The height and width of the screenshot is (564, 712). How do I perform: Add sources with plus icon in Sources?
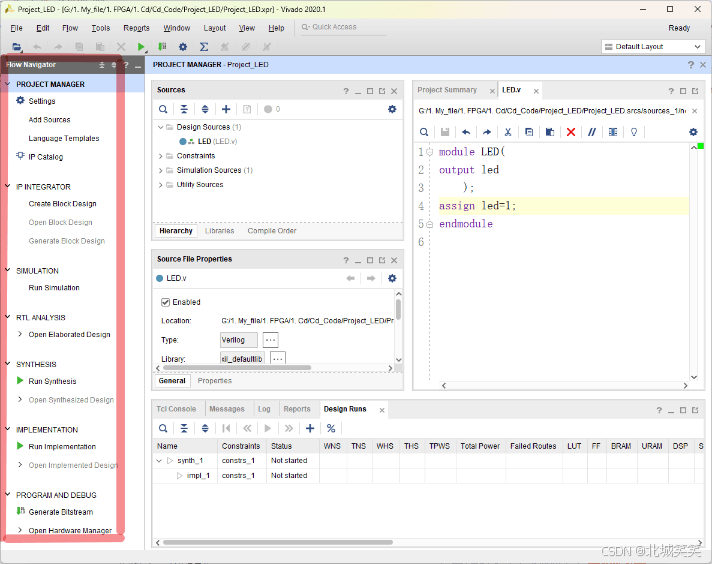226,109
